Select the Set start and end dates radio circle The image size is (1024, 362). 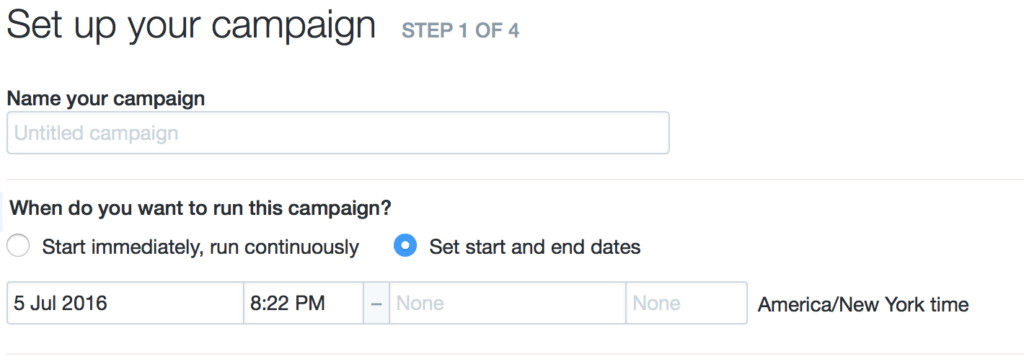[x=405, y=246]
